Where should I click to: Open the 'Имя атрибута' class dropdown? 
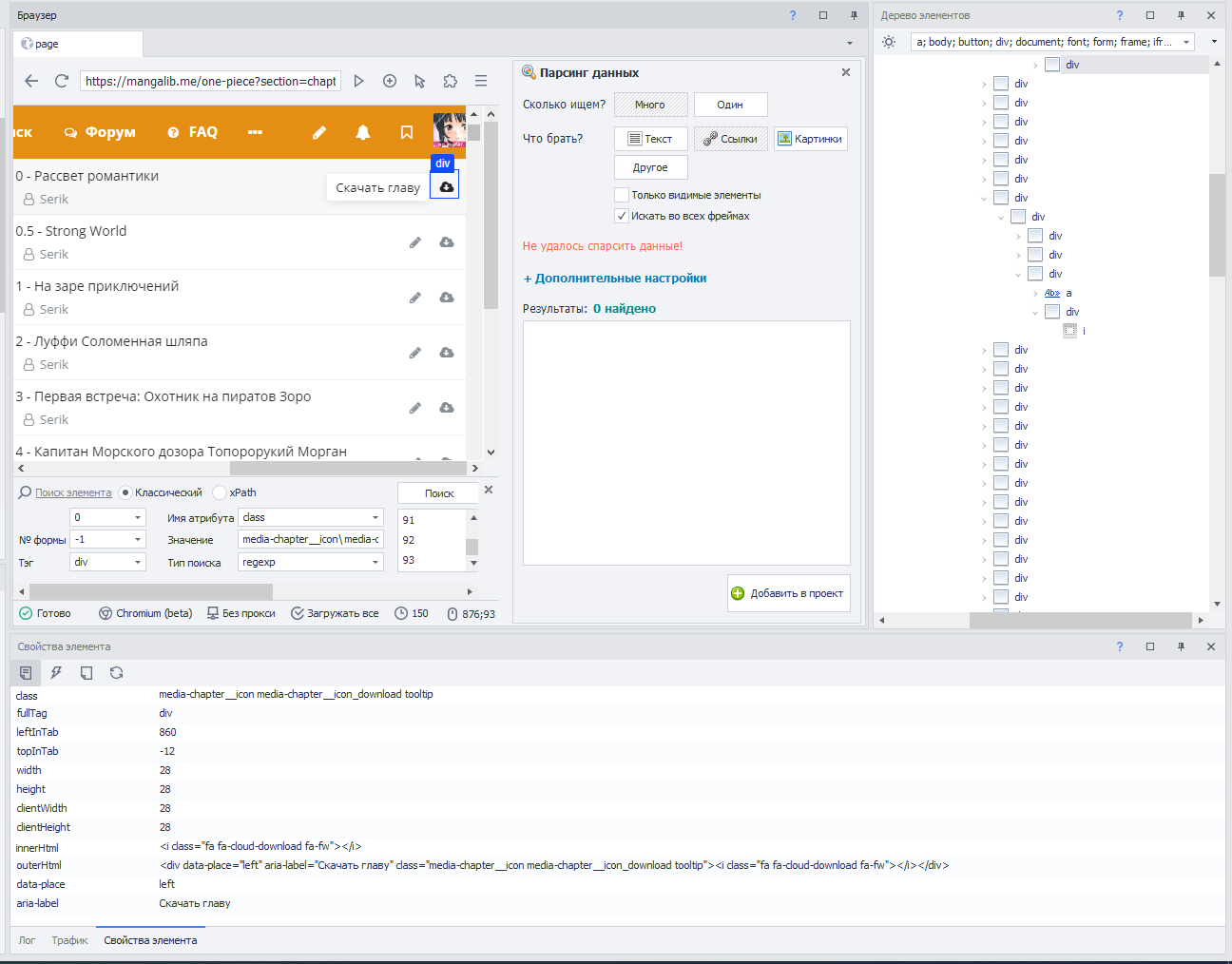point(375,517)
